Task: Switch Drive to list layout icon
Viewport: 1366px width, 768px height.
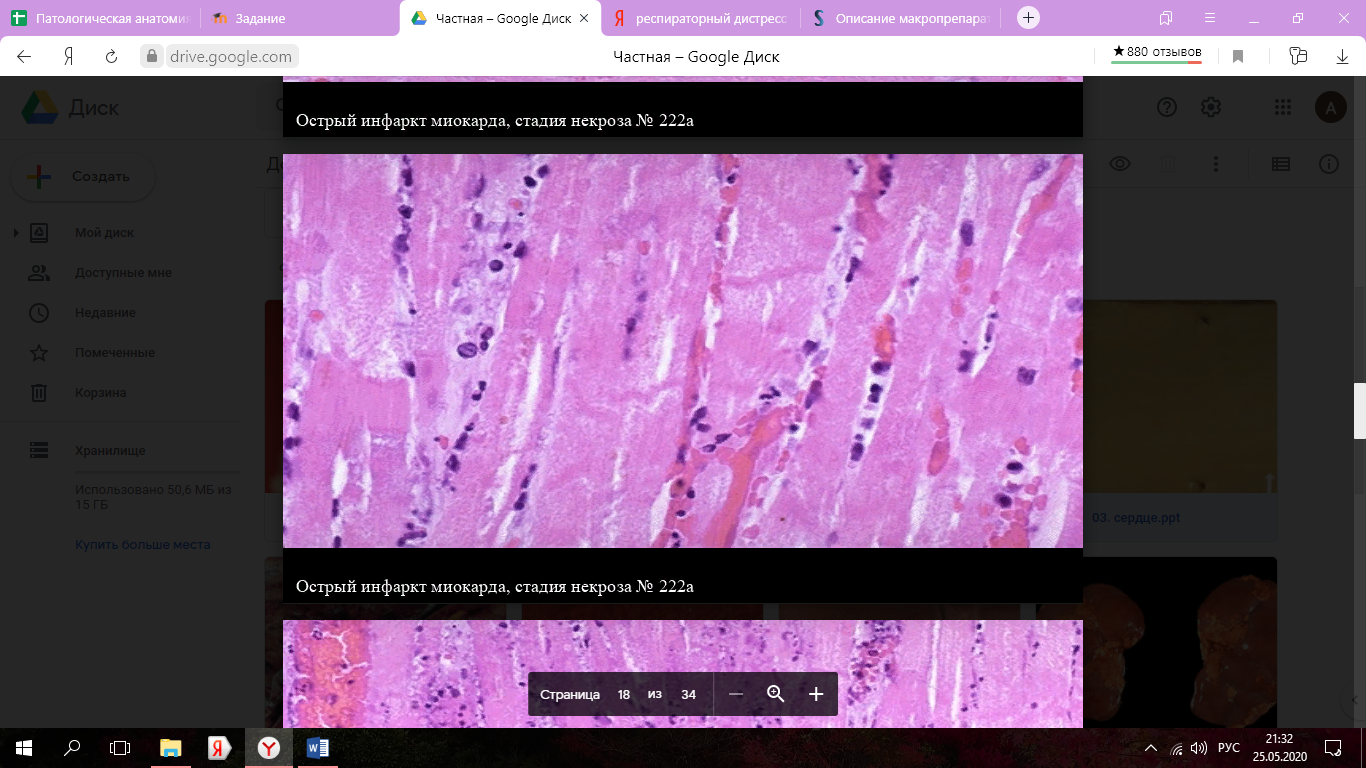Action: pos(1281,164)
